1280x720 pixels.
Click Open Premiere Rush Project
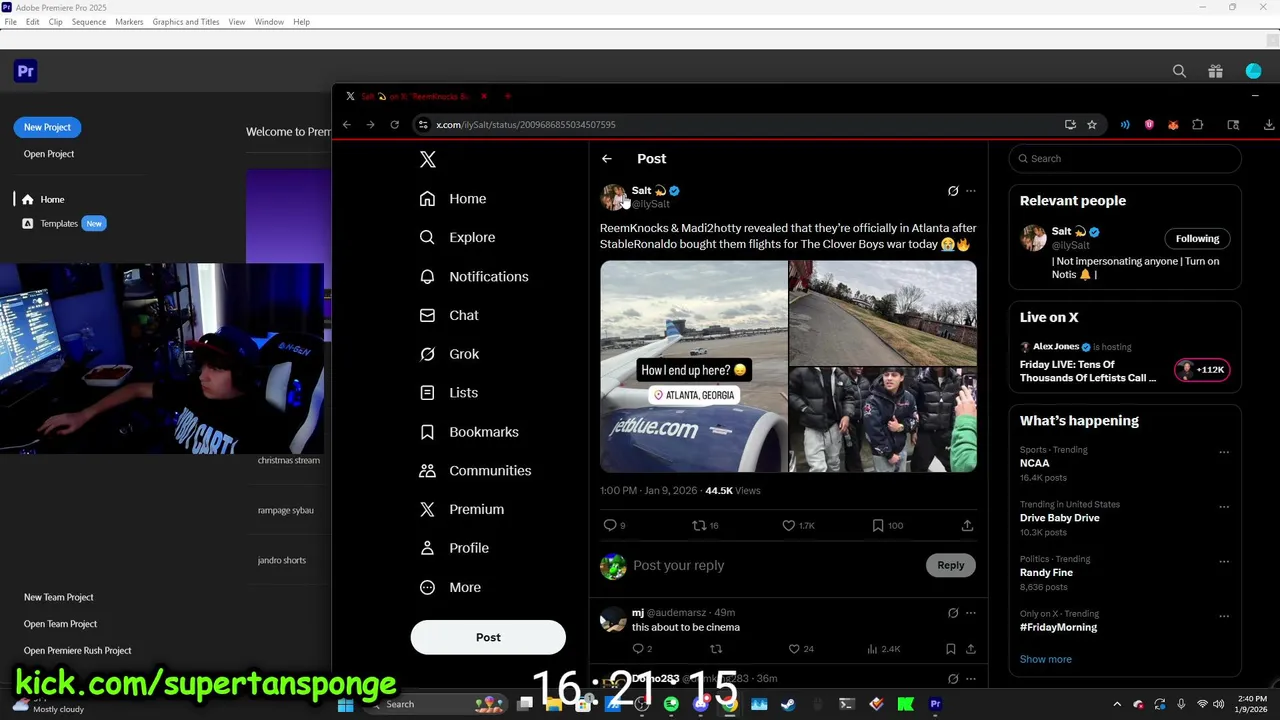tap(78, 651)
